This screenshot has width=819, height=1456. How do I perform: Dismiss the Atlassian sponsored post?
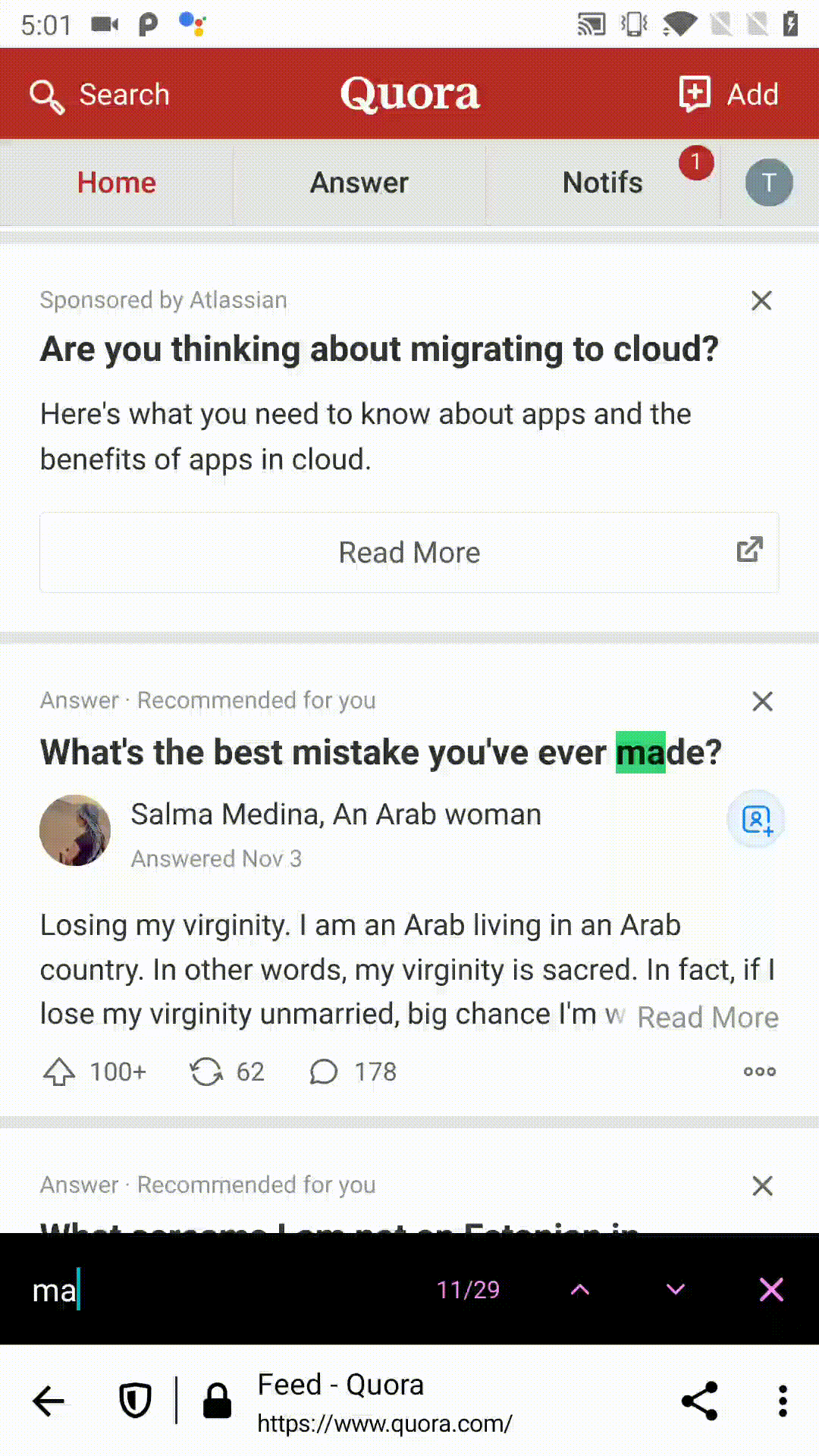(761, 300)
